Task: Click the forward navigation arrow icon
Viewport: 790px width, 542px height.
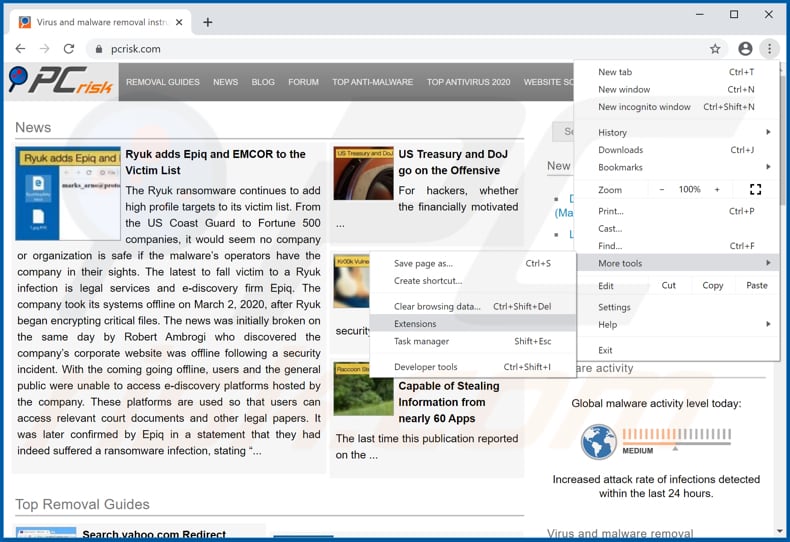Action: [44, 49]
